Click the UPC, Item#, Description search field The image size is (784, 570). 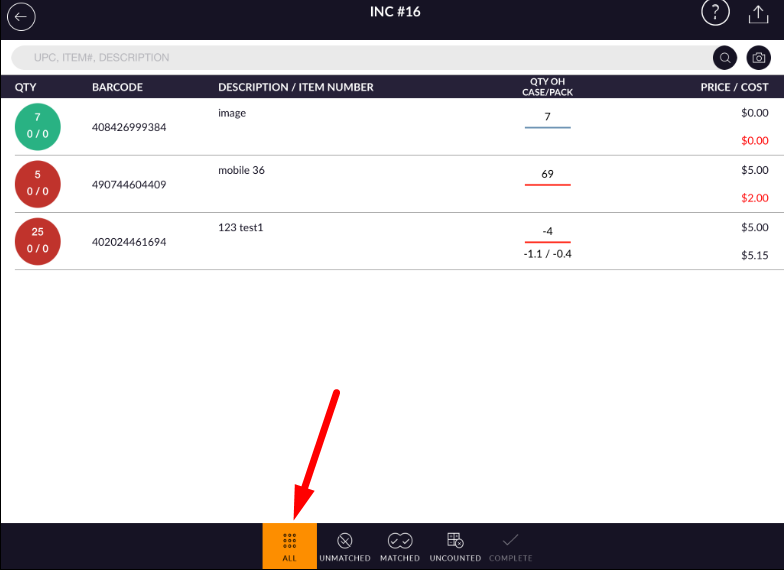(x=360, y=58)
